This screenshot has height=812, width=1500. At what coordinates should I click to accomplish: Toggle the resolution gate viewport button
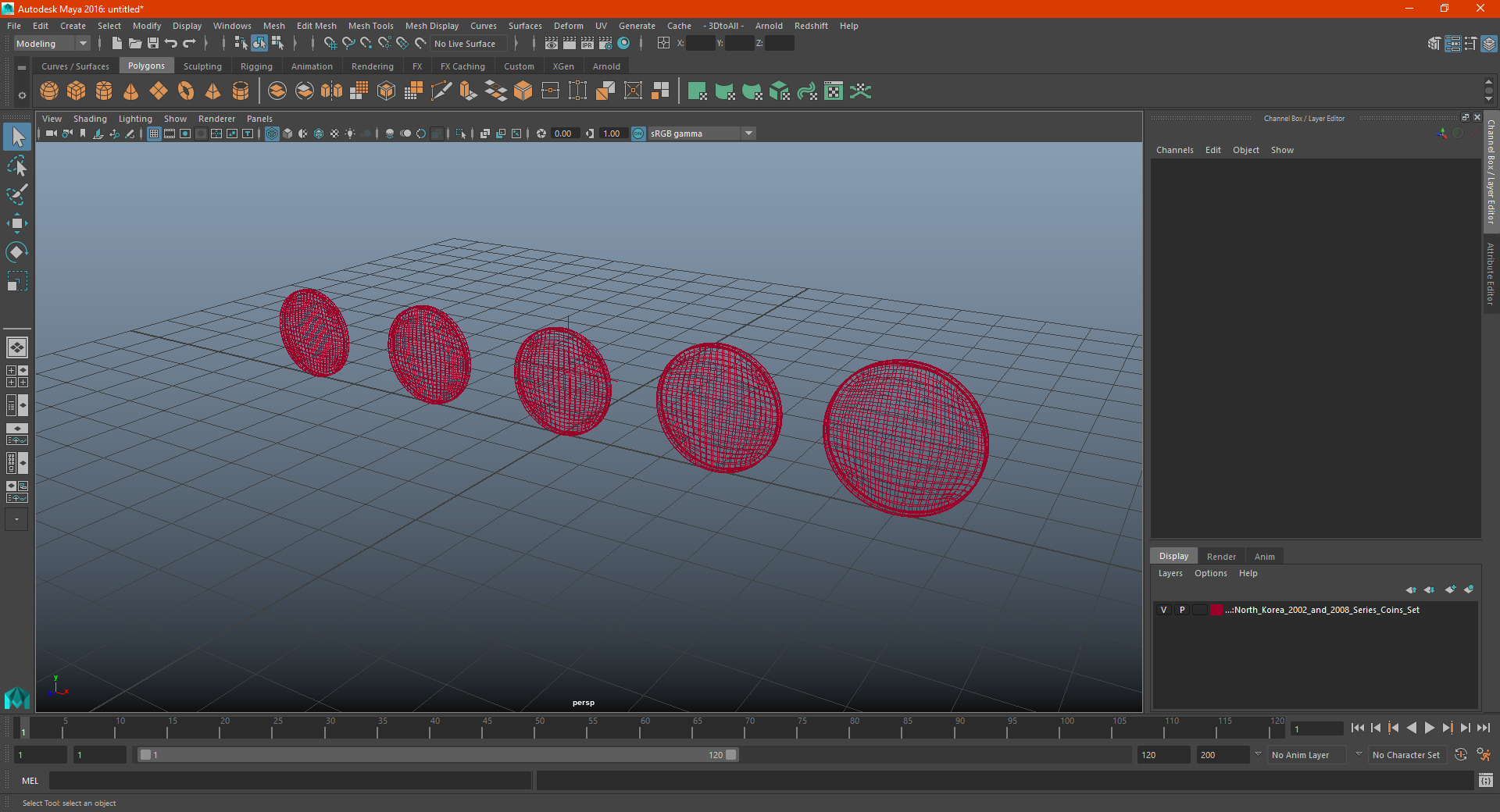185,134
